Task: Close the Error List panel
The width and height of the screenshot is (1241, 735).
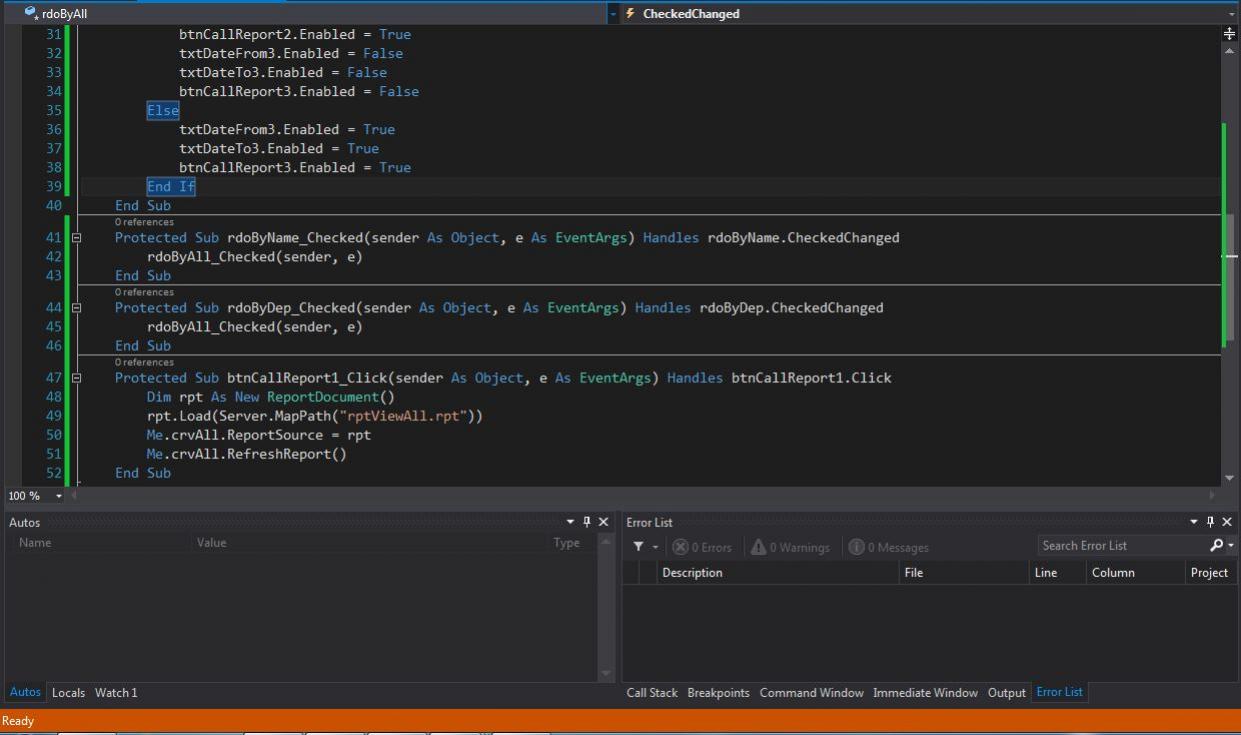Action: click(1227, 522)
